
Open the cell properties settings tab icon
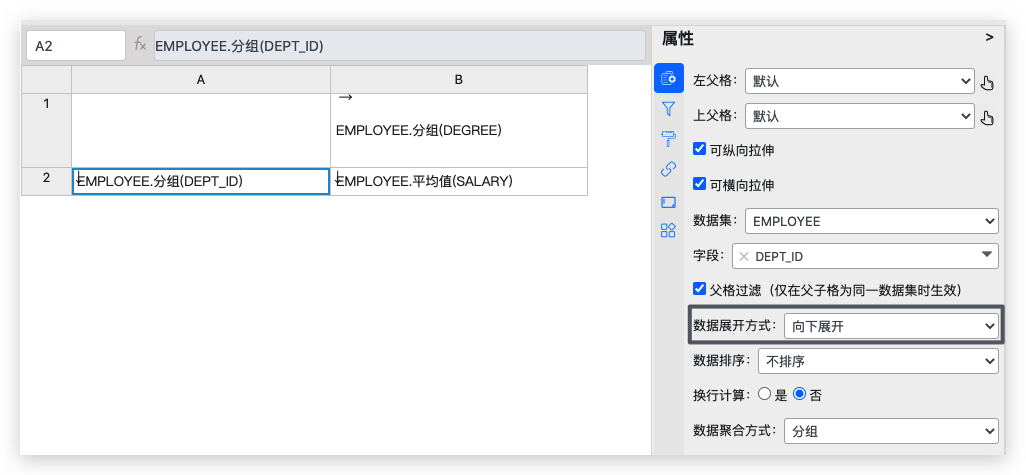(668, 79)
